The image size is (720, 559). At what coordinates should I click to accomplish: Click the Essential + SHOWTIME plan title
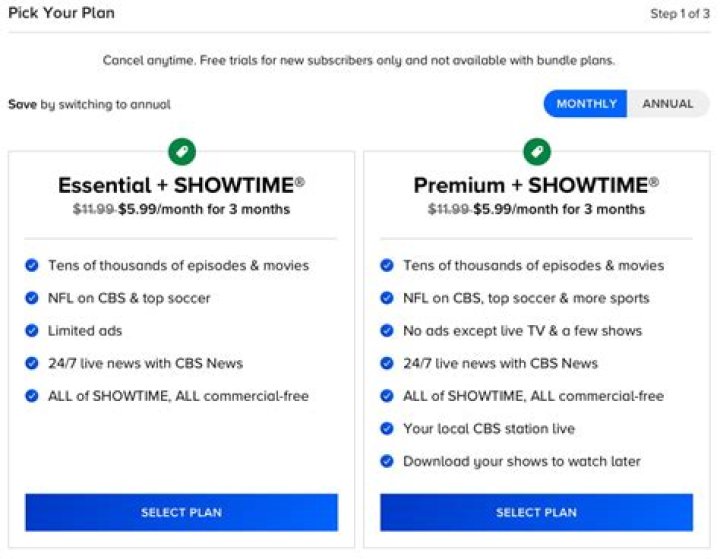181,185
